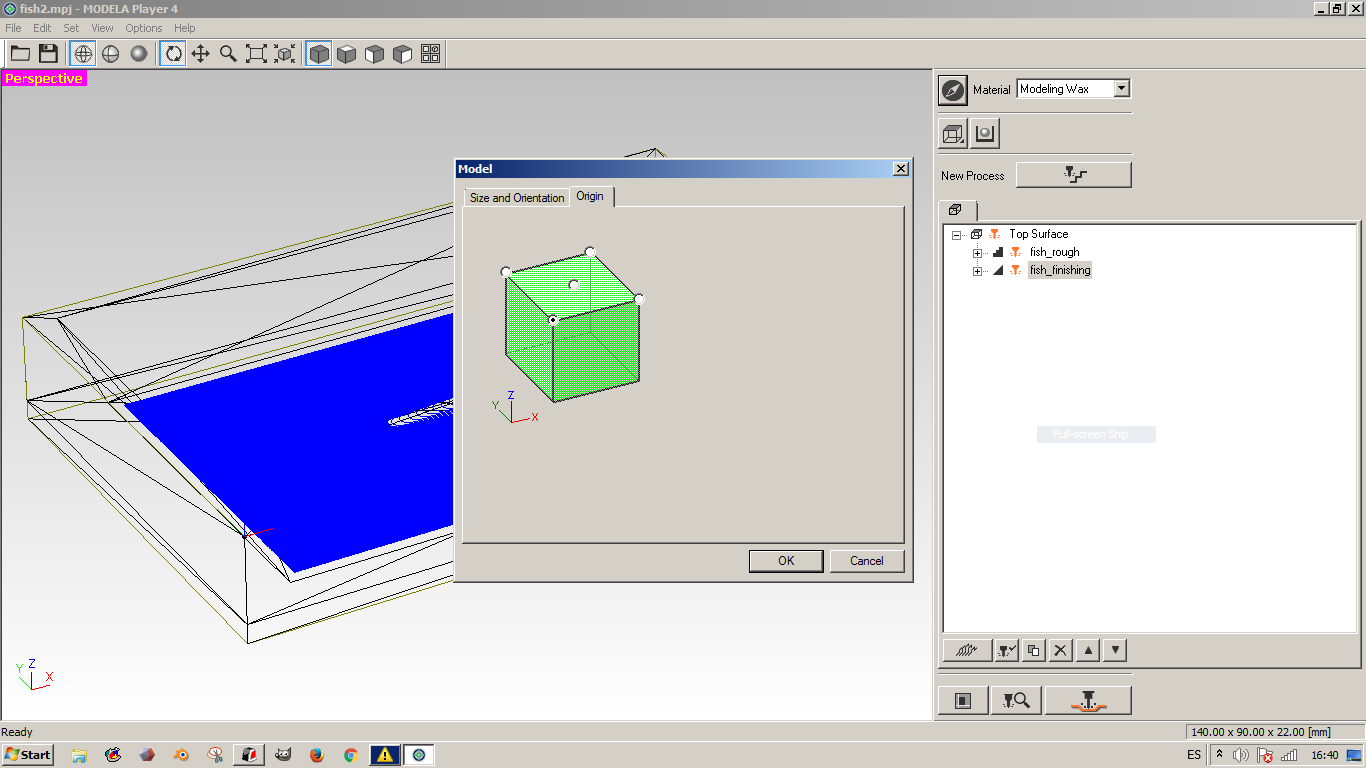Viewport: 1366px width, 768px height.
Task: Select the zoom magnifier tool
Action: click(227, 53)
